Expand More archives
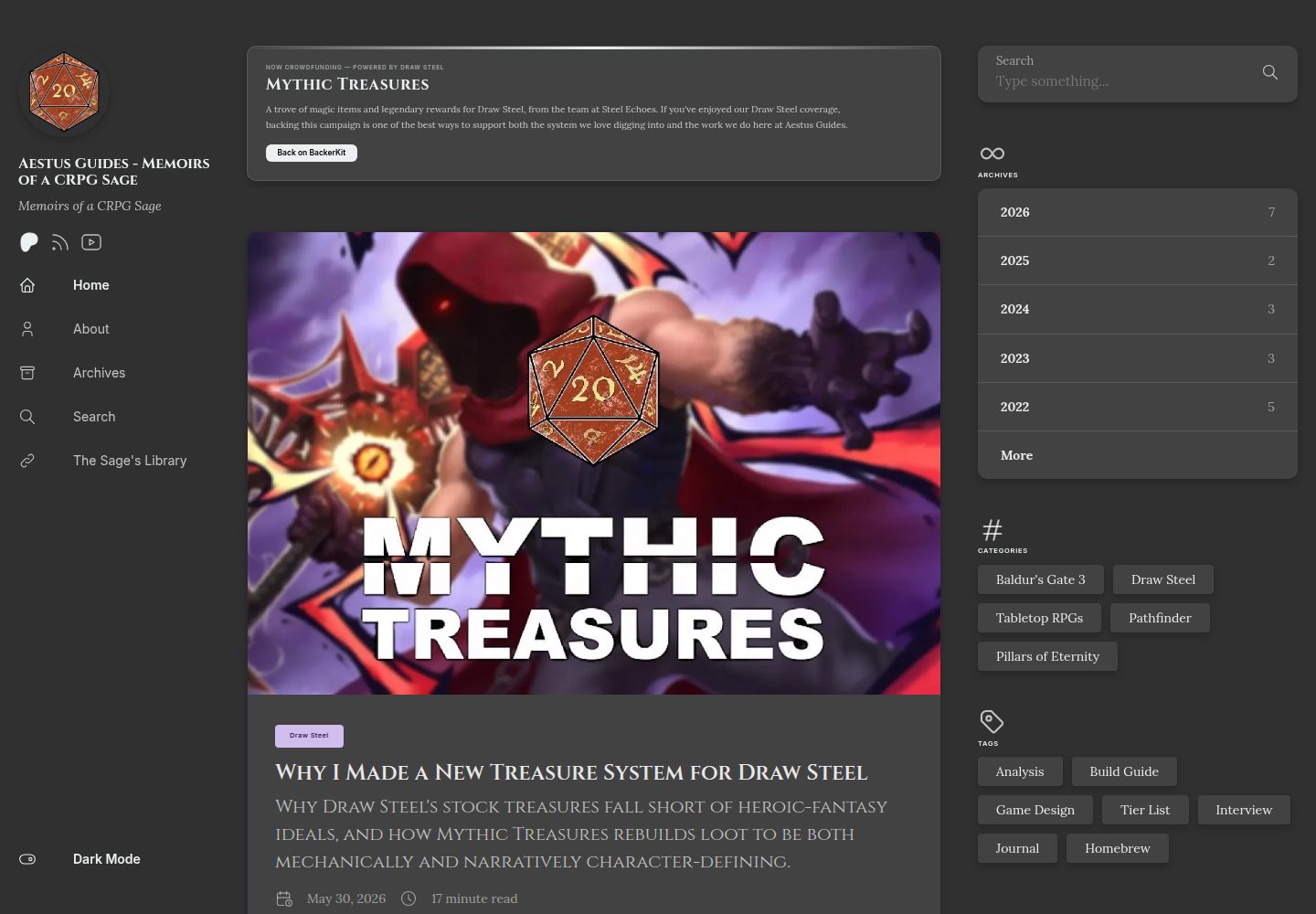 (x=1138, y=455)
